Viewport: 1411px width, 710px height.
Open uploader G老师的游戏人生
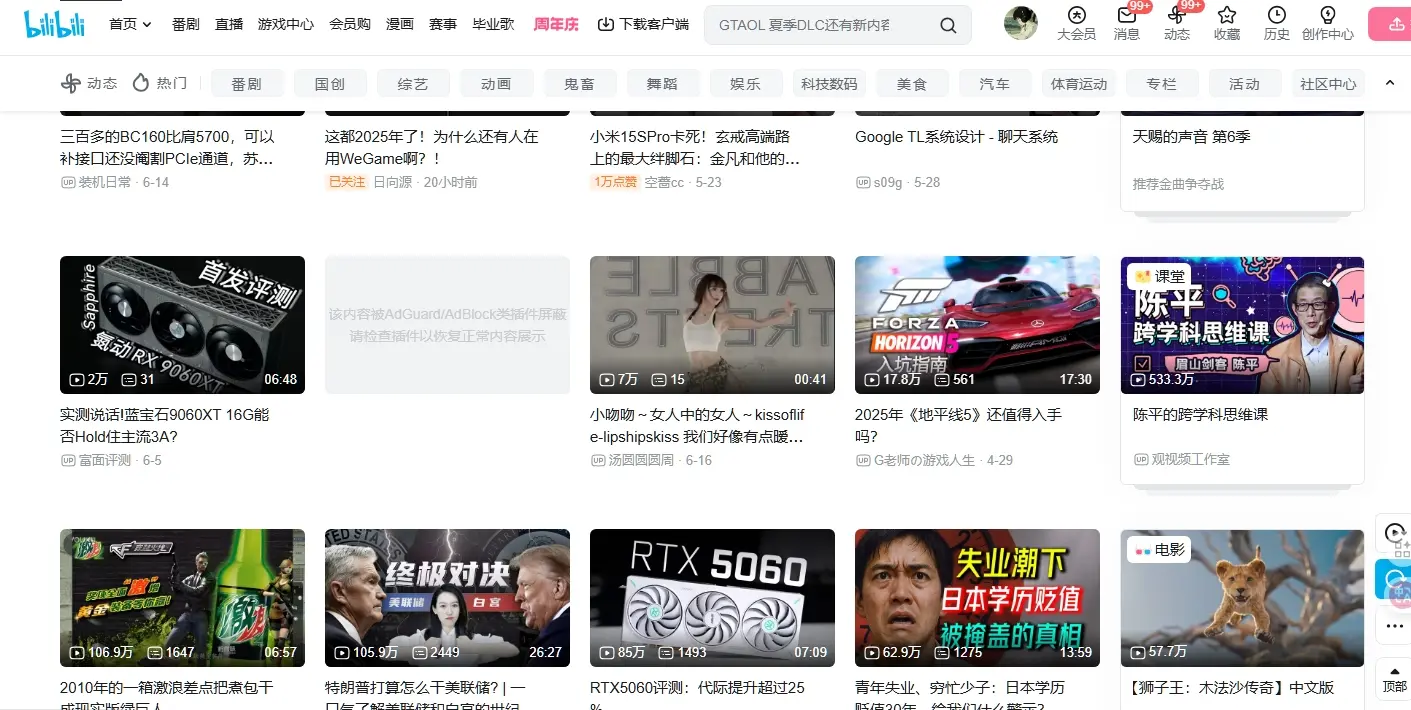point(924,460)
